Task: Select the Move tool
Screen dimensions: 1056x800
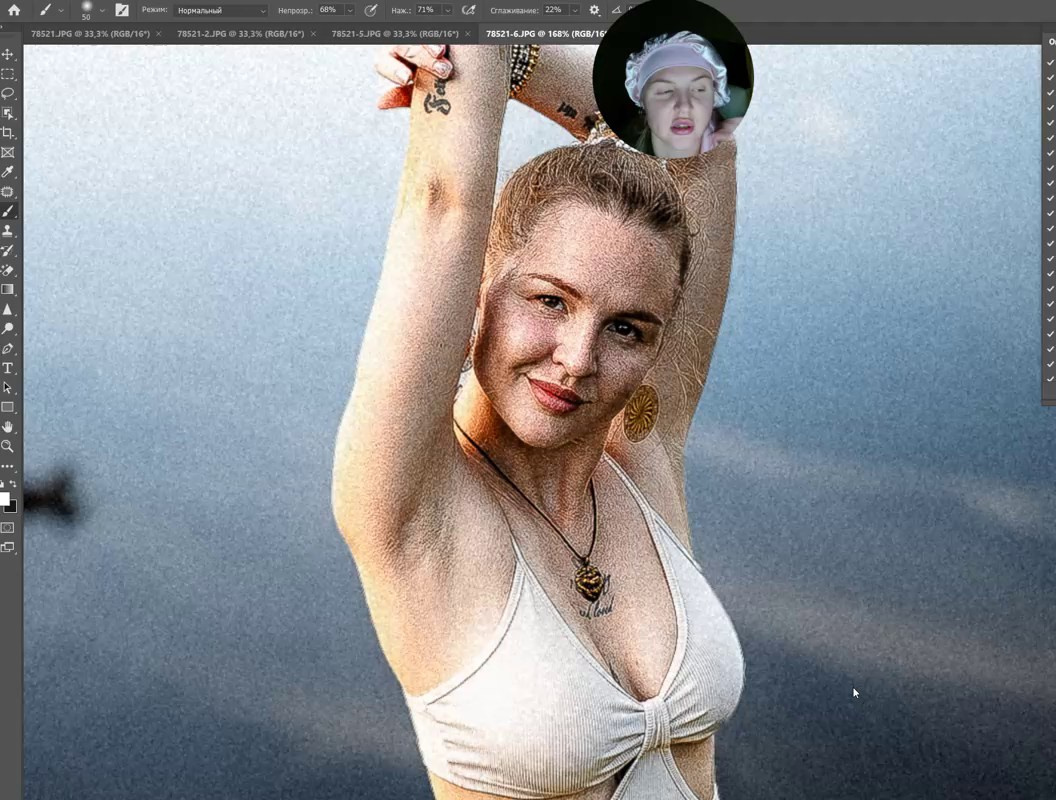Action: pyautogui.click(x=7, y=55)
